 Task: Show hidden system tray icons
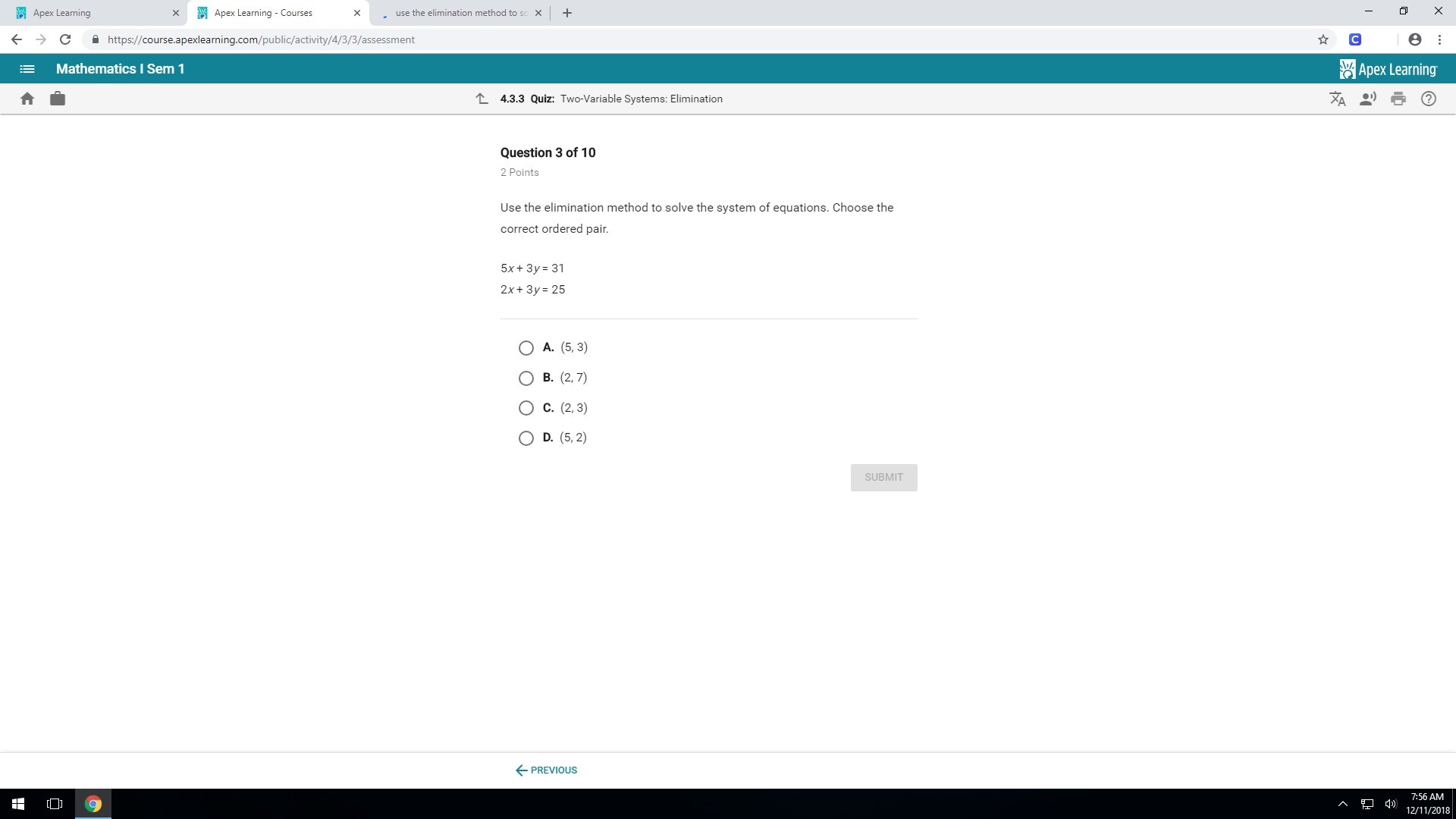tap(1342, 804)
